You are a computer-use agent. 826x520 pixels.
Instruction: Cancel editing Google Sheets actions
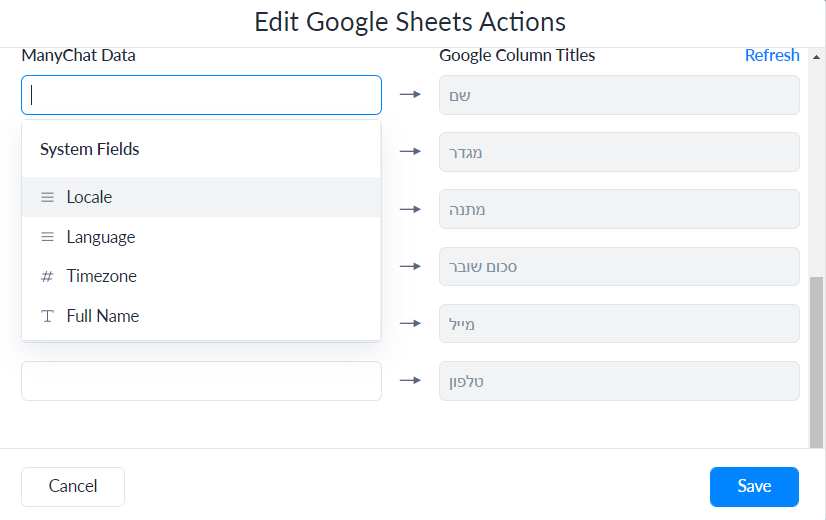pos(73,487)
